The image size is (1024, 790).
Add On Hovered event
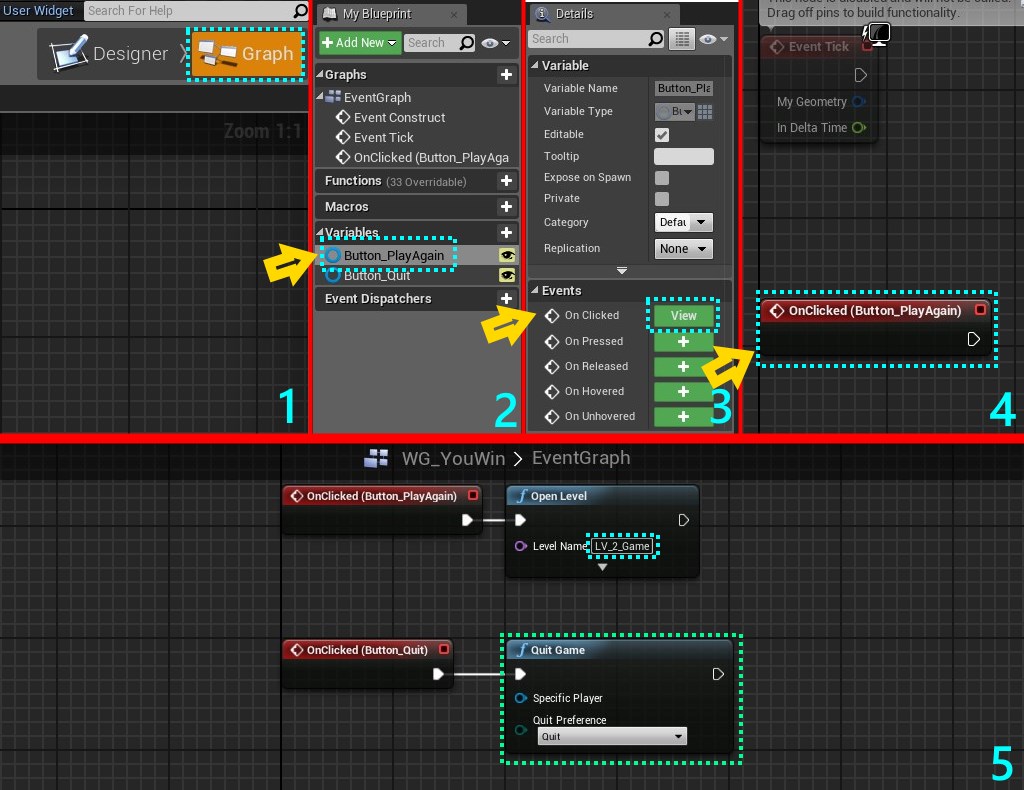[x=683, y=391]
